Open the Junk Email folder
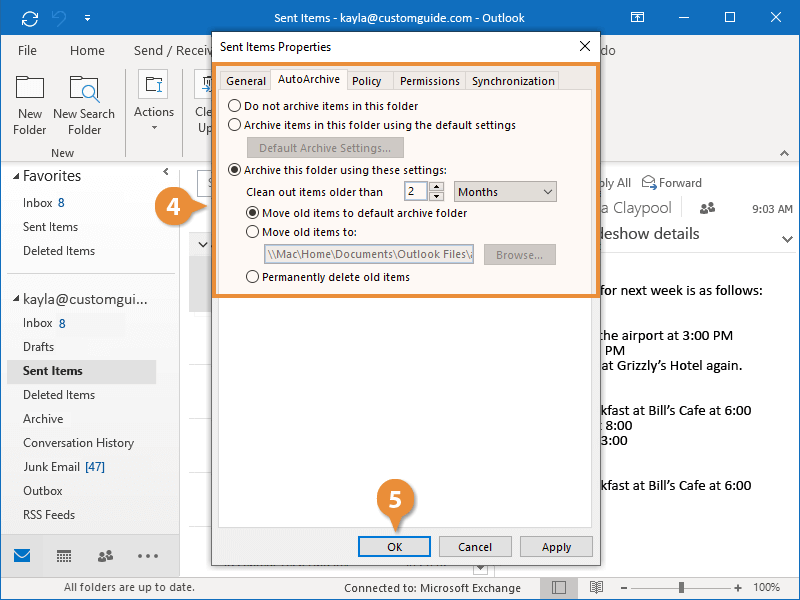The width and height of the screenshot is (800, 600). click(63, 467)
